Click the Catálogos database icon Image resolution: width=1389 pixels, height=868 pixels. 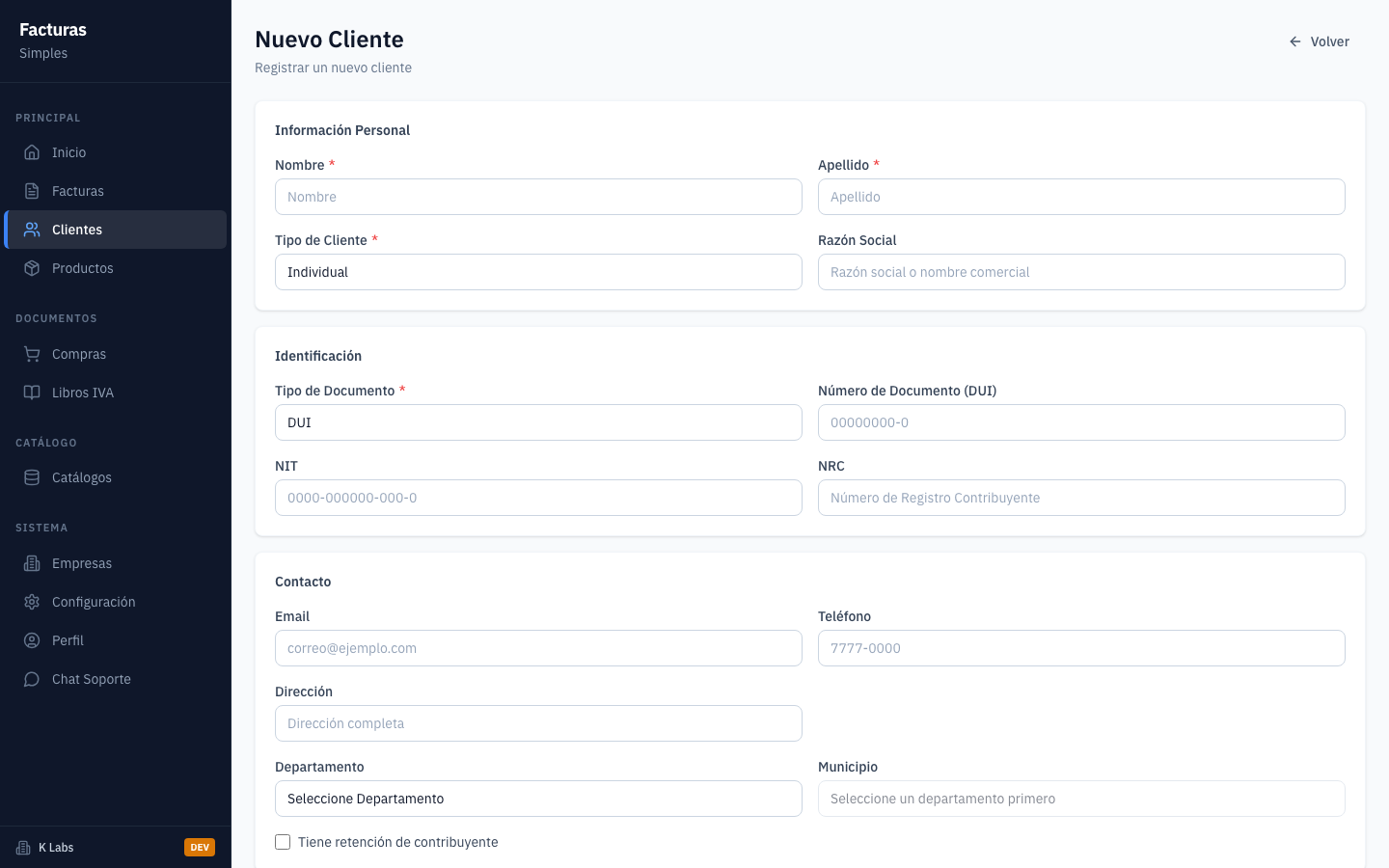[x=32, y=477]
